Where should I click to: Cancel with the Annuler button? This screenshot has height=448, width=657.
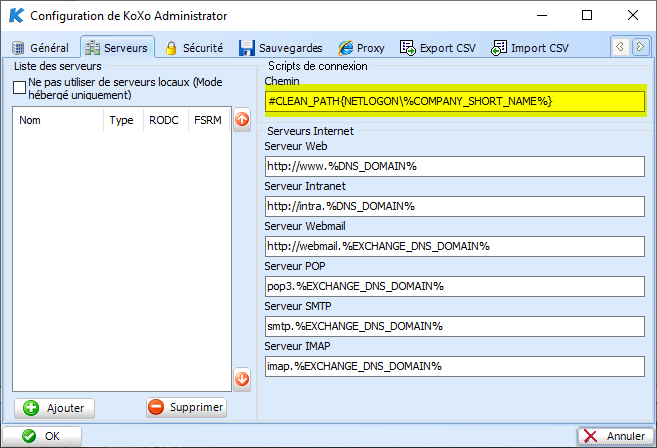tap(615, 436)
